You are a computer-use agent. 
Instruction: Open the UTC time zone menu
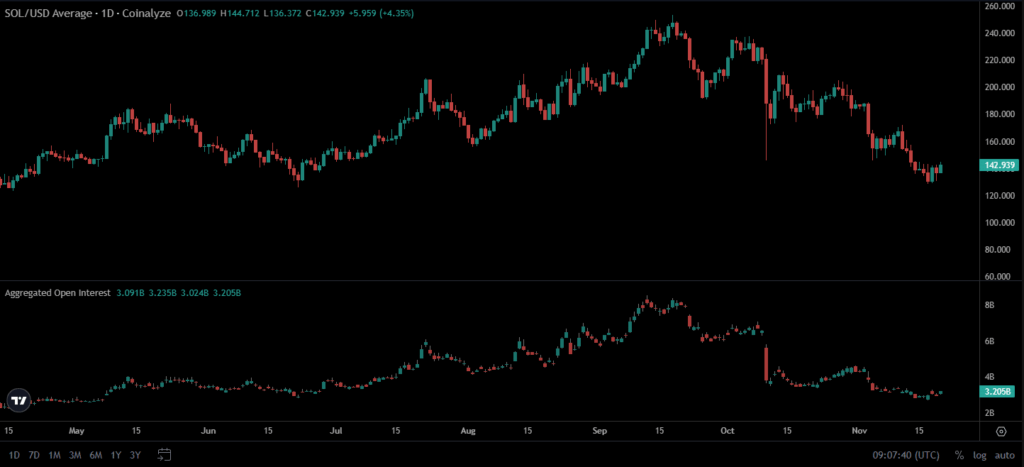point(908,455)
